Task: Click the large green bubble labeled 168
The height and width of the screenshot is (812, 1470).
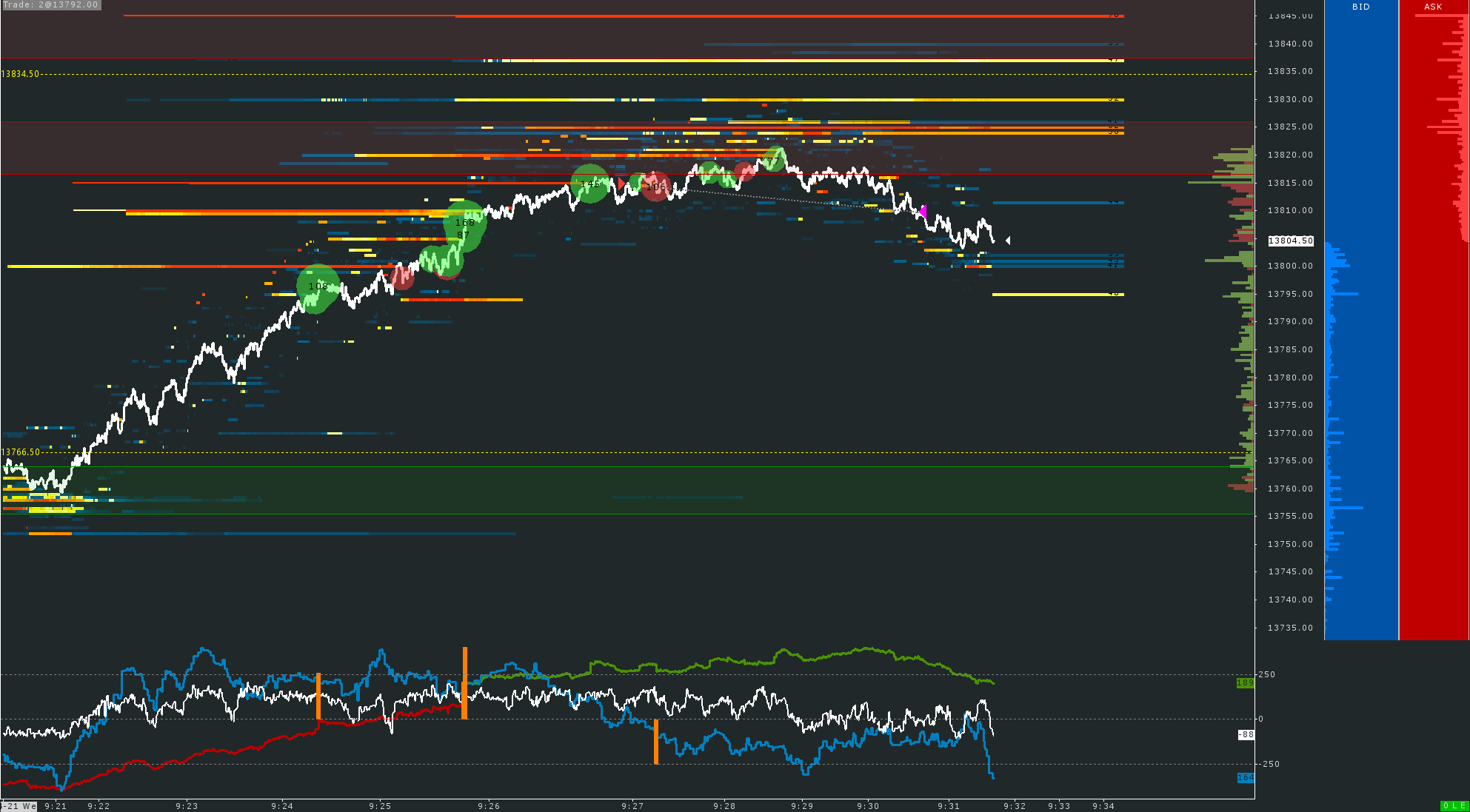Action: pos(465,222)
